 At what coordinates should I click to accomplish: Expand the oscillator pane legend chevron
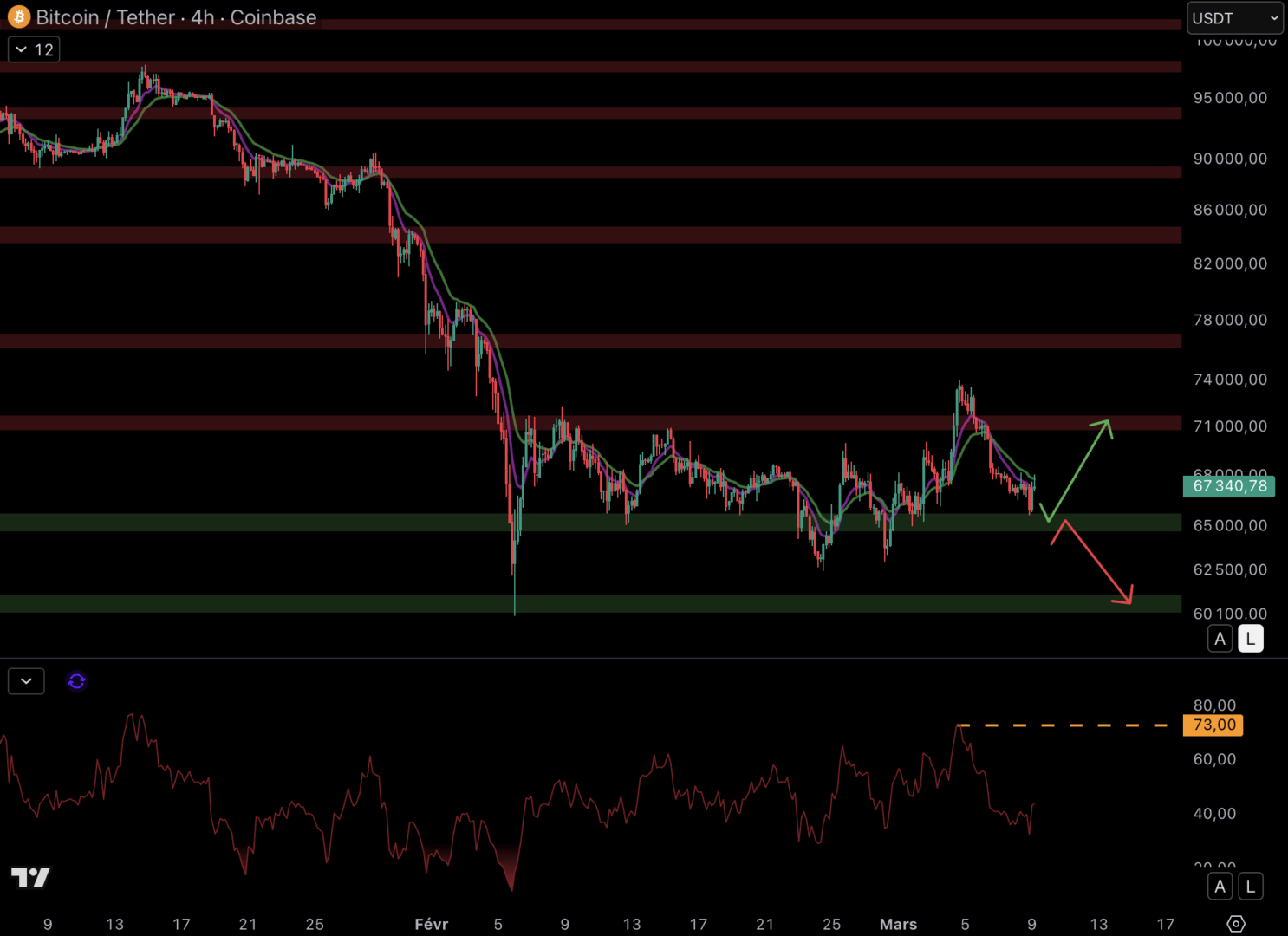(26, 681)
